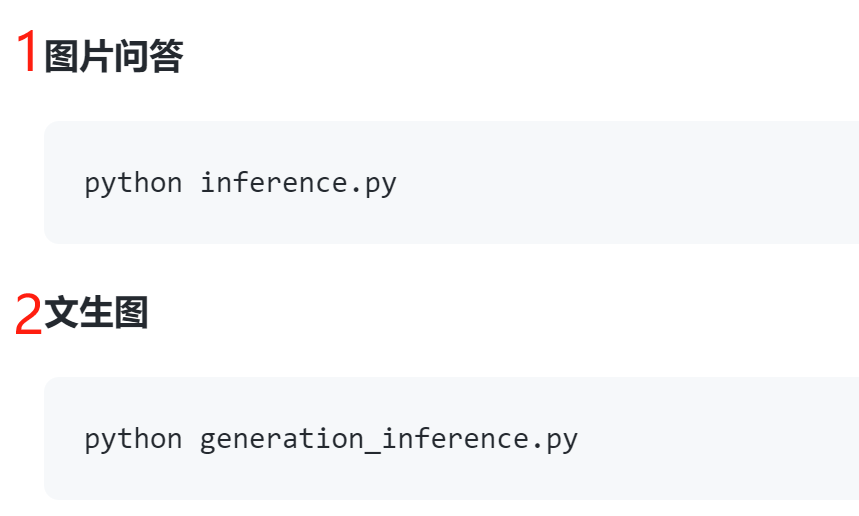Click the inference.py filename in first code block

tap(298, 184)
